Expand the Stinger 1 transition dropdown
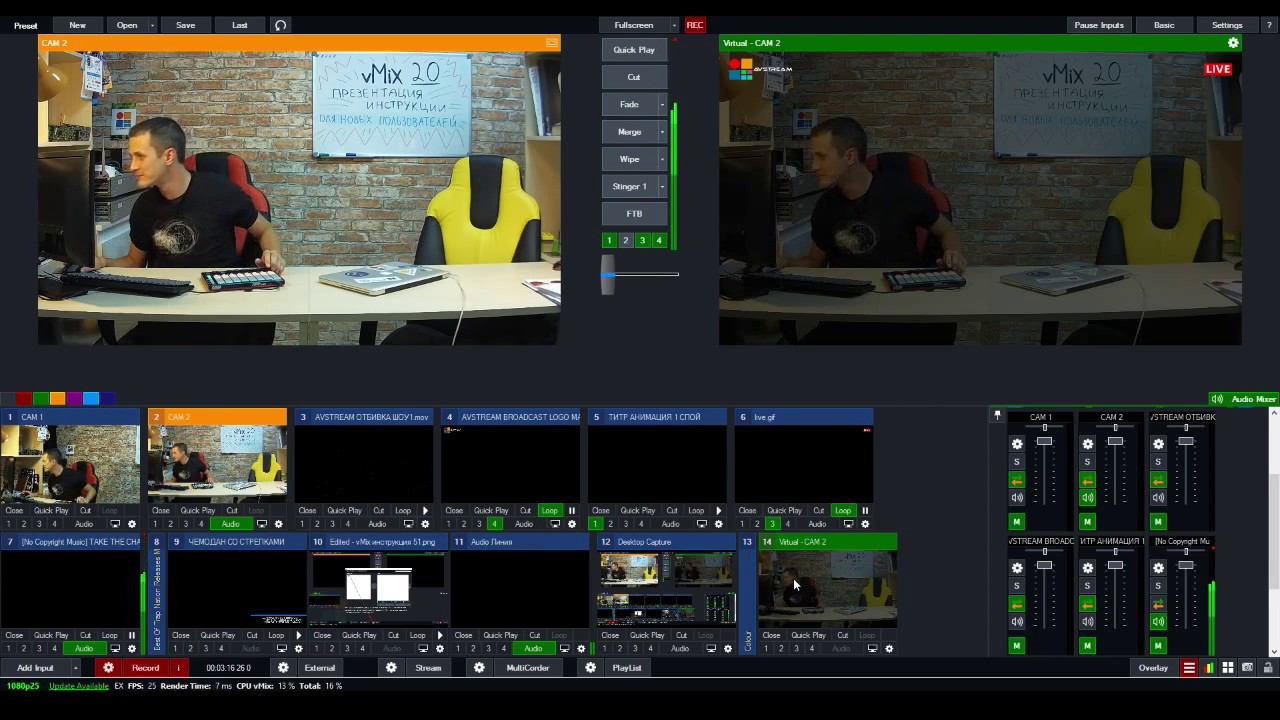The height and width of the screenshot is (720, 1280). coord(662,186)
